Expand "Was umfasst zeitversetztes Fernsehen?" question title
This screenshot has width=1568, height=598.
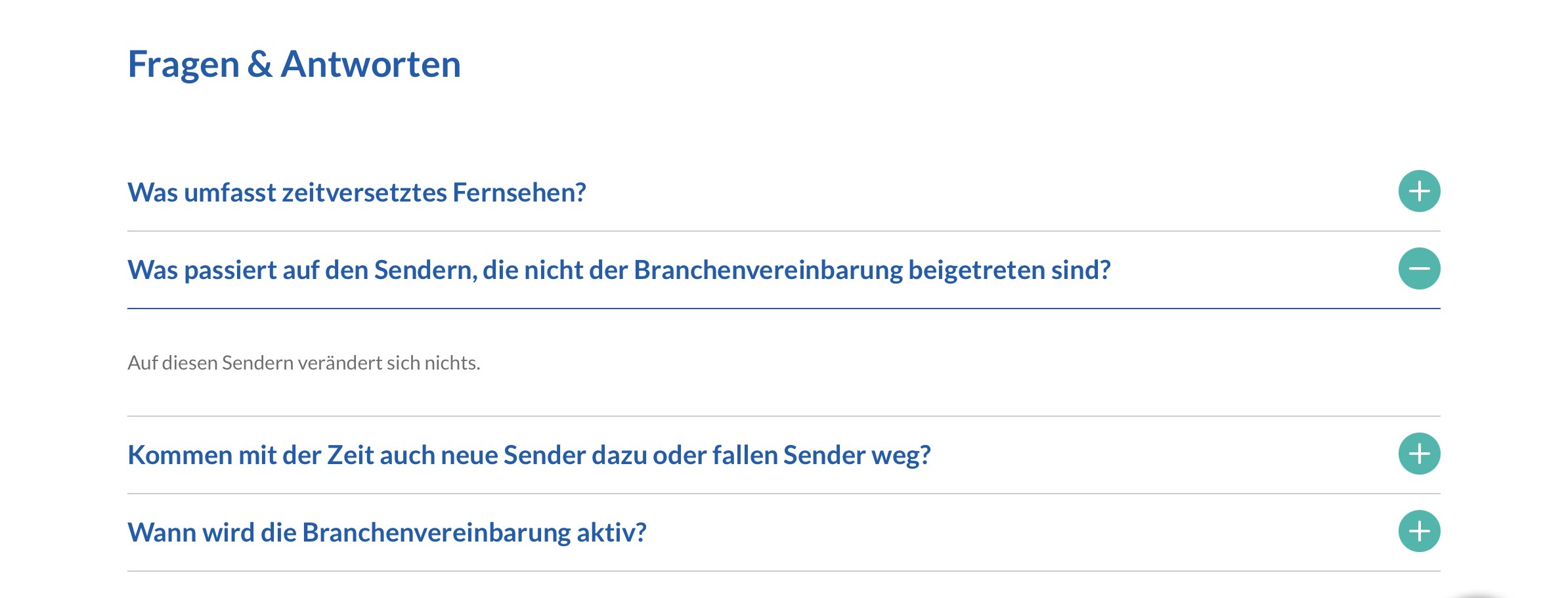tap(357, 193)
